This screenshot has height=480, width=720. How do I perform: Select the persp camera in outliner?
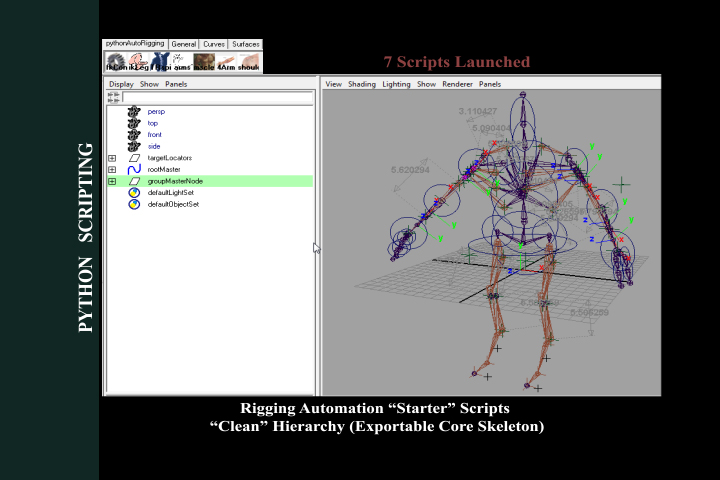pyautogui.click(x=156, y=112)
